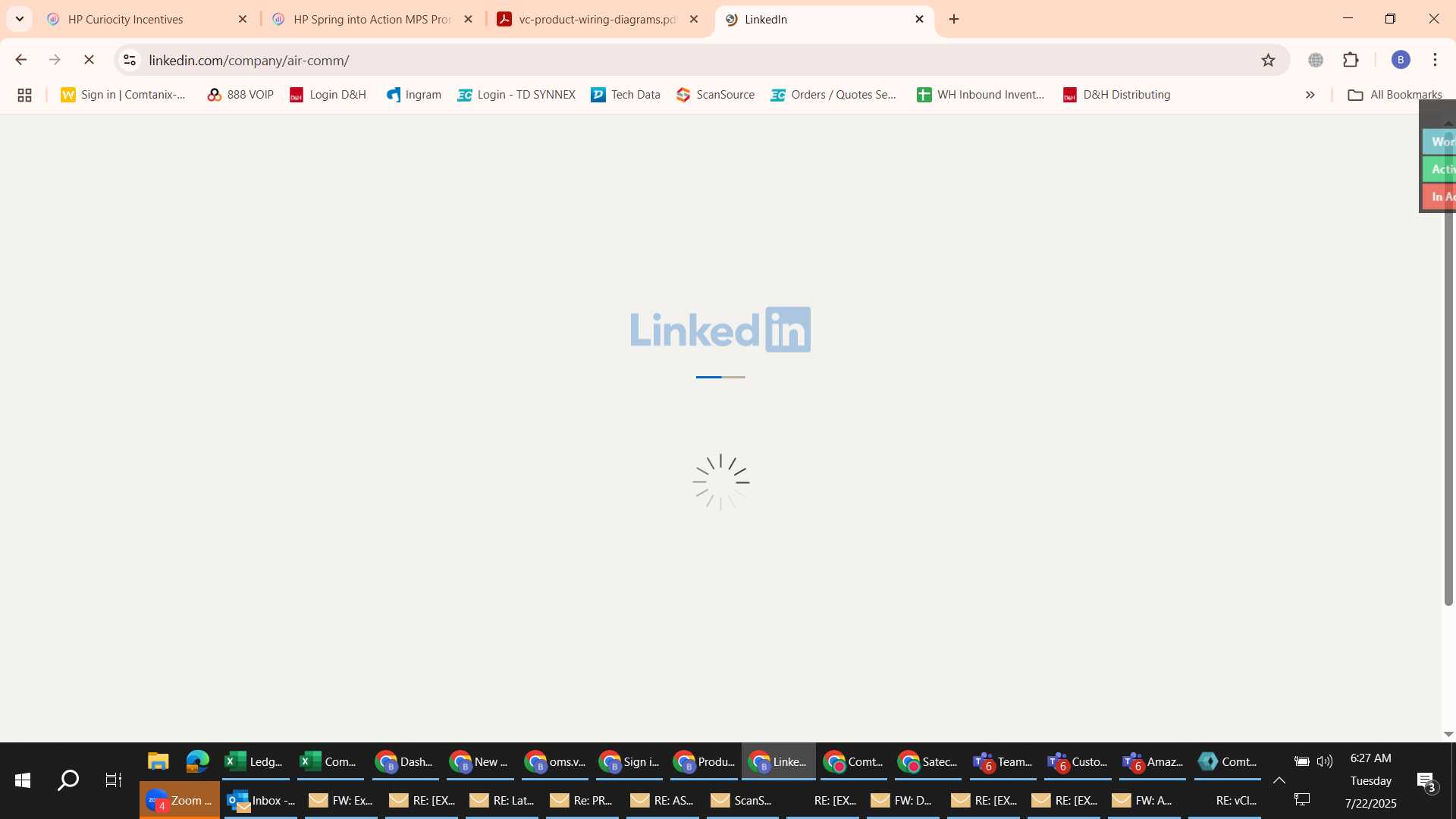Open Chrome profile B avatar
1456x819 pixels.
point(1401,60)
